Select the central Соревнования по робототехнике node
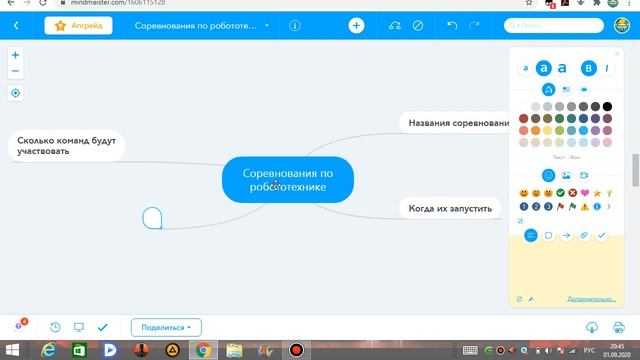This screenshot has width=640, height=360. pyautogui.click(x=288, y=180)
